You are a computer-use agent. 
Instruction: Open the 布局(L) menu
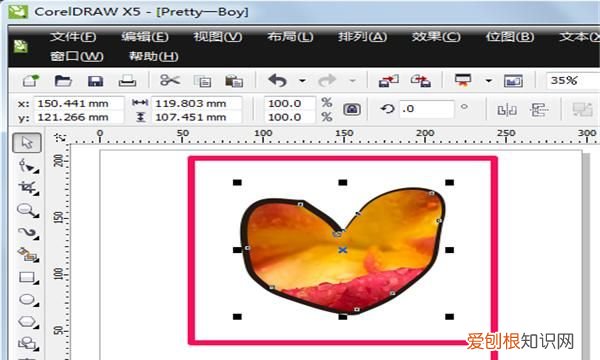[x=290, y=37]
